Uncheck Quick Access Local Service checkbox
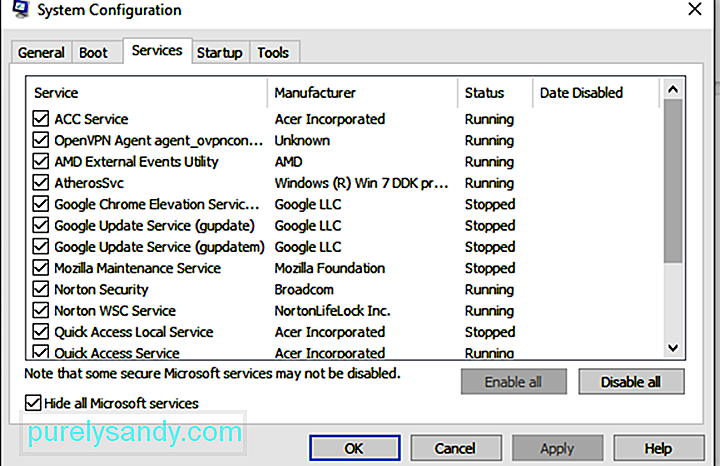This screenshot has width=720, height=466. pos(41,331)
